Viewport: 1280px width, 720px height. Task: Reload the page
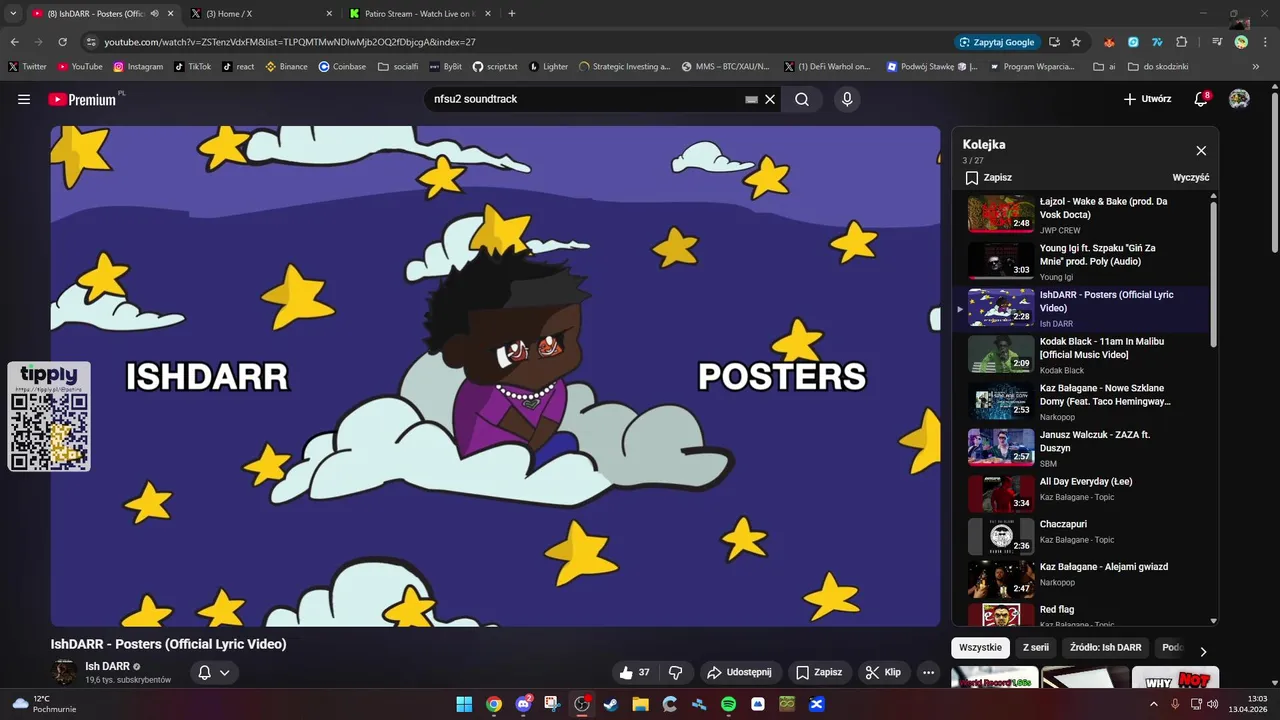62,42
